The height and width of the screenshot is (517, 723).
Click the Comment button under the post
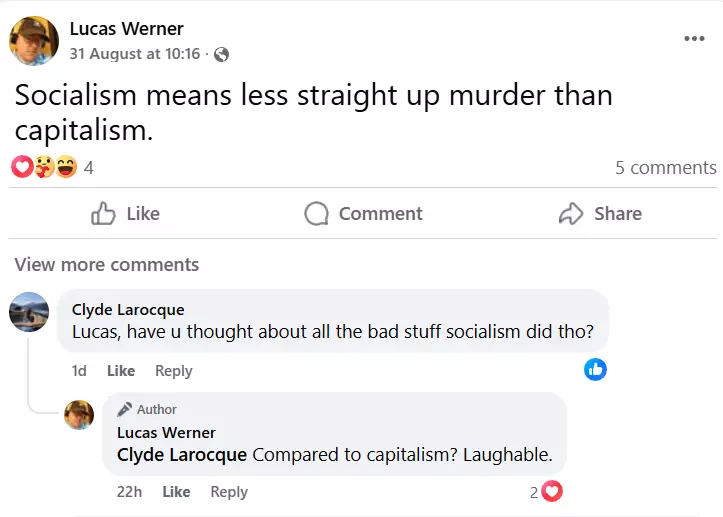363,214
